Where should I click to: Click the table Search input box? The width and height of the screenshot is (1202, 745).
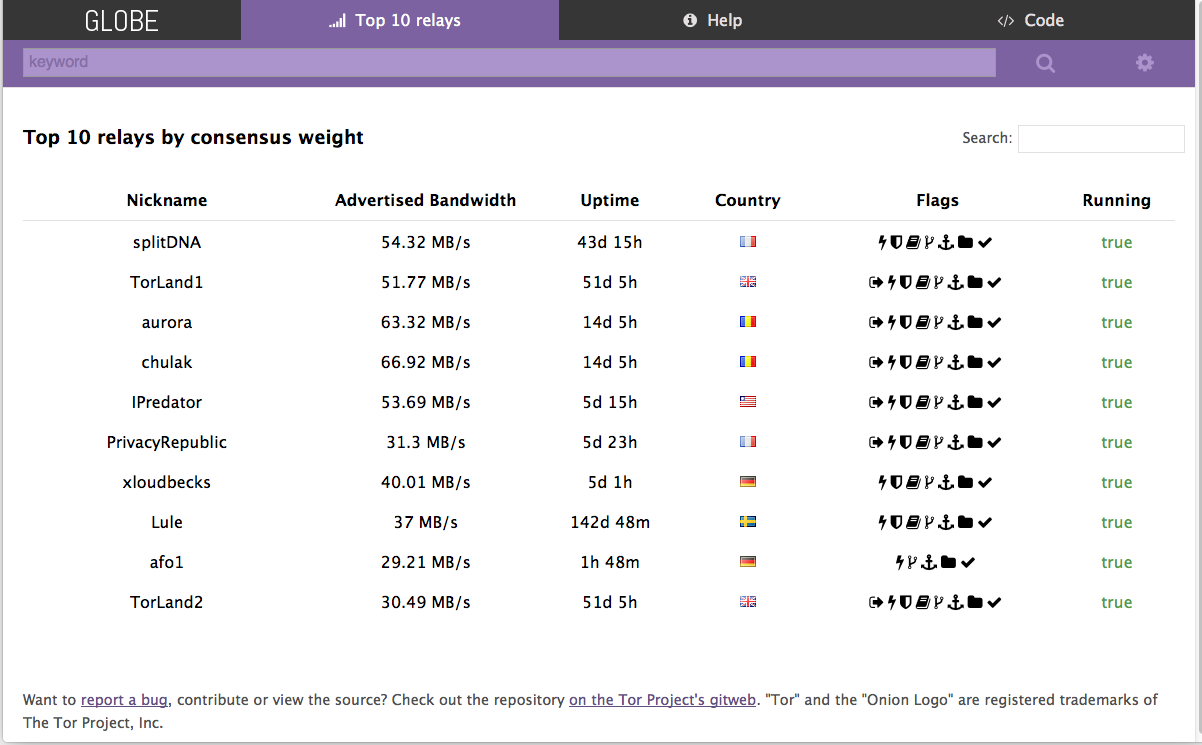1100,139
